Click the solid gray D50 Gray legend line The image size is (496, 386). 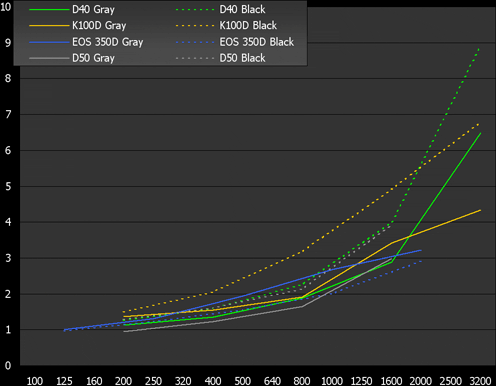[x=49, y=58]
